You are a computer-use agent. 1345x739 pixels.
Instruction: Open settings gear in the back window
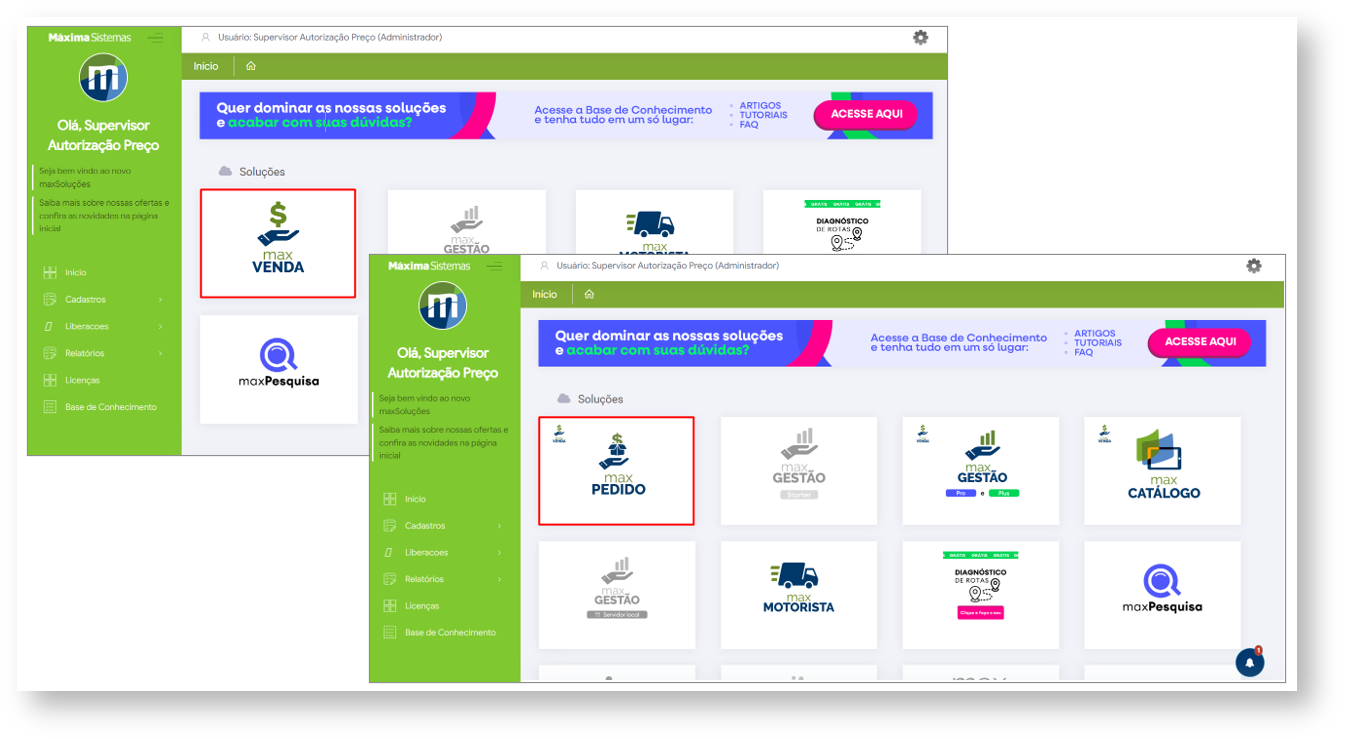[x=920, y=37]
